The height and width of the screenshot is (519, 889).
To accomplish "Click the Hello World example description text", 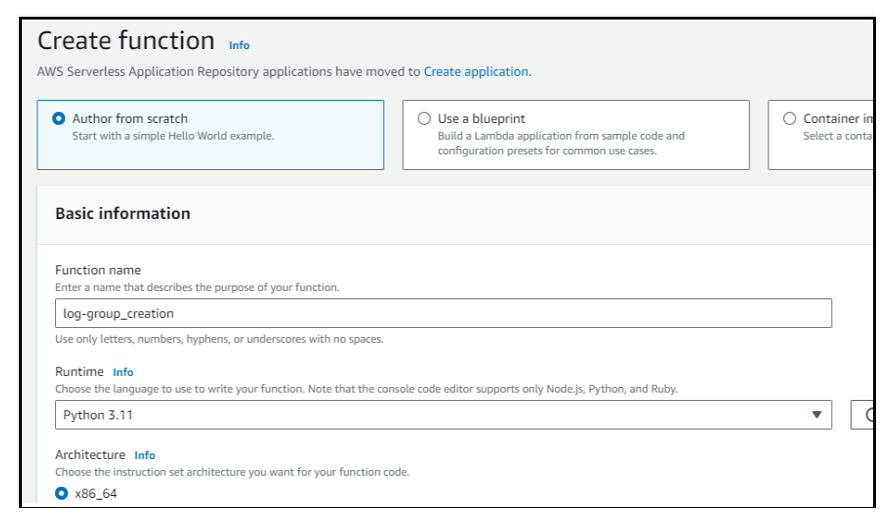I will click(173, 136).
